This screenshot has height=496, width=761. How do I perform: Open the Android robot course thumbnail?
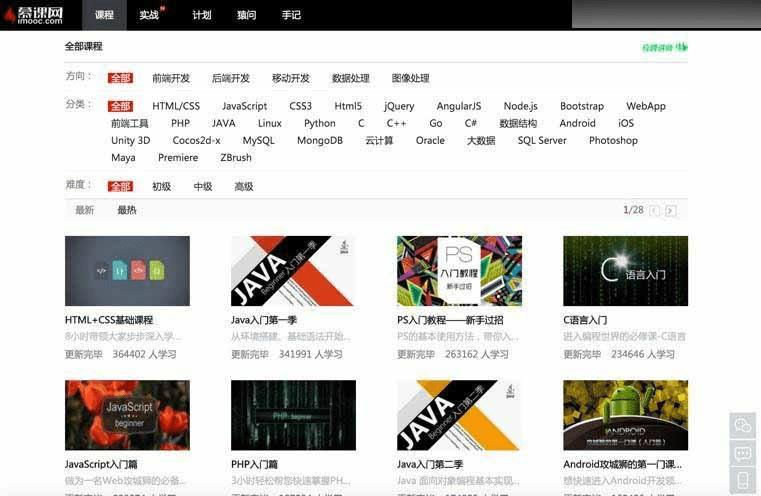point(626,415)
